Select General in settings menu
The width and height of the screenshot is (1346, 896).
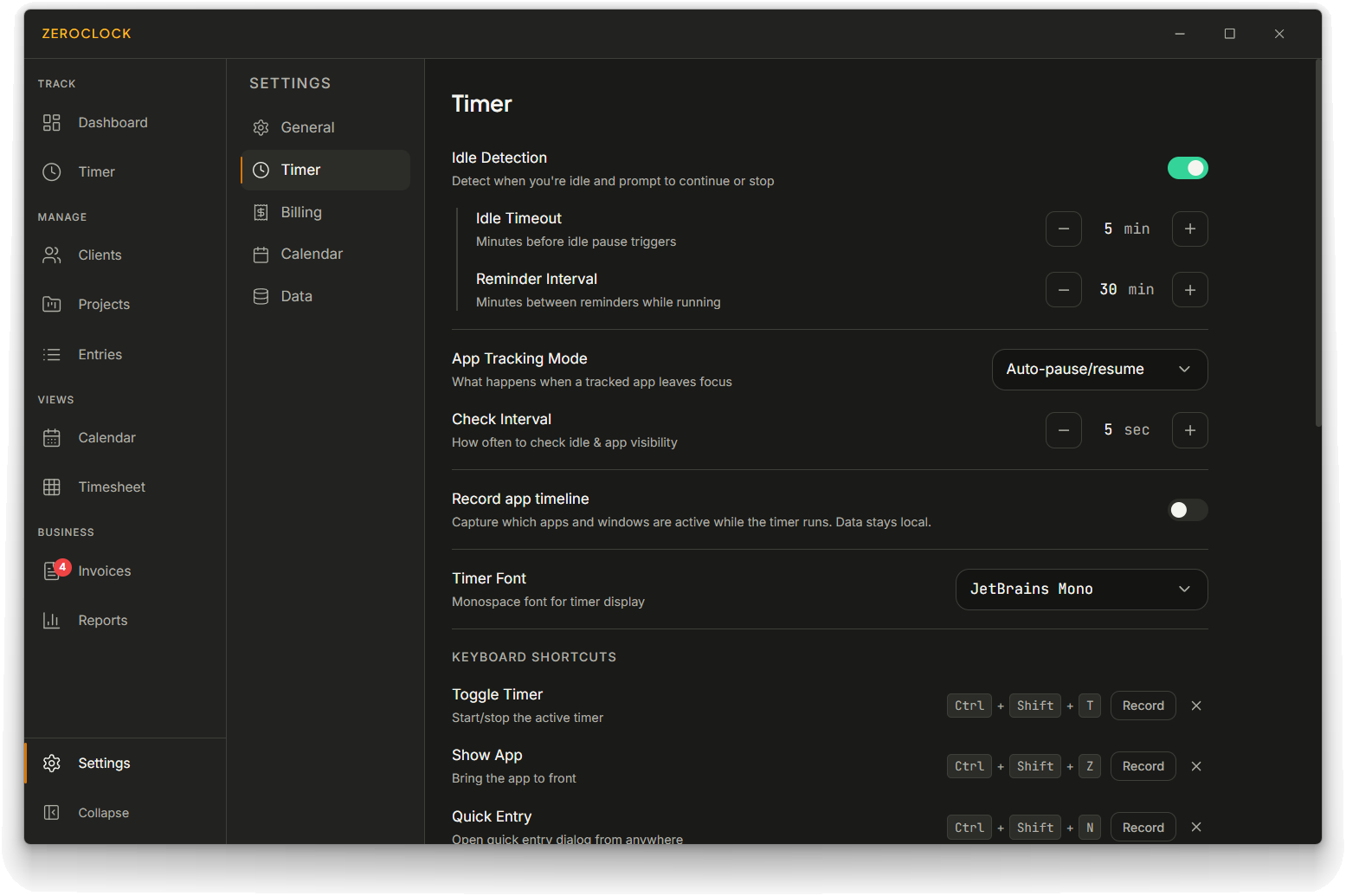[x=307, y=128]
